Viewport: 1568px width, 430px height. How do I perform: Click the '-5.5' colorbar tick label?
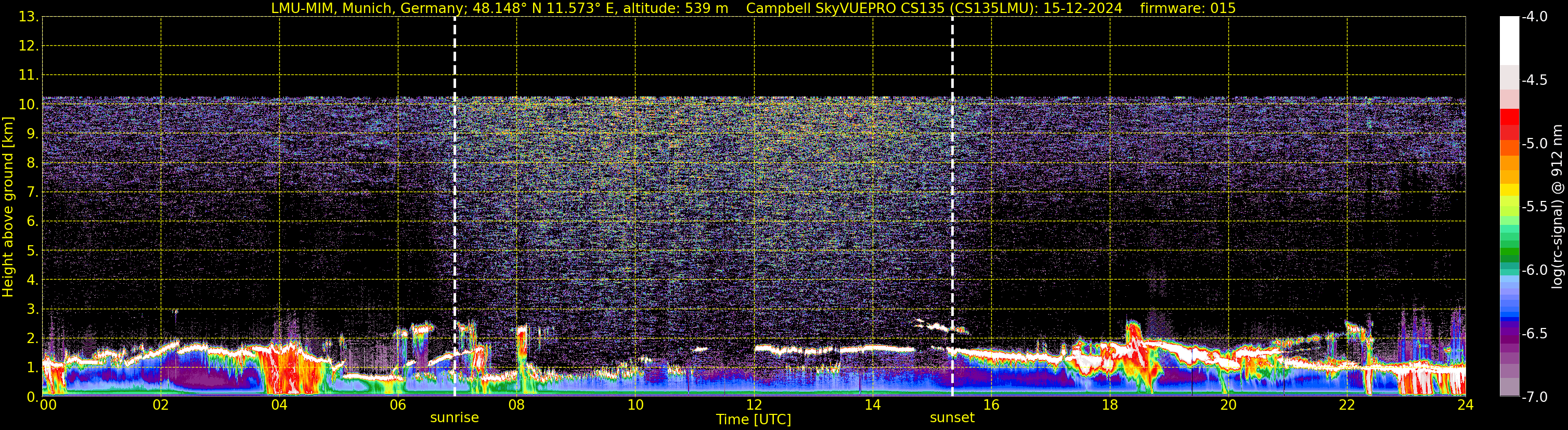(x=1535, y=207)
